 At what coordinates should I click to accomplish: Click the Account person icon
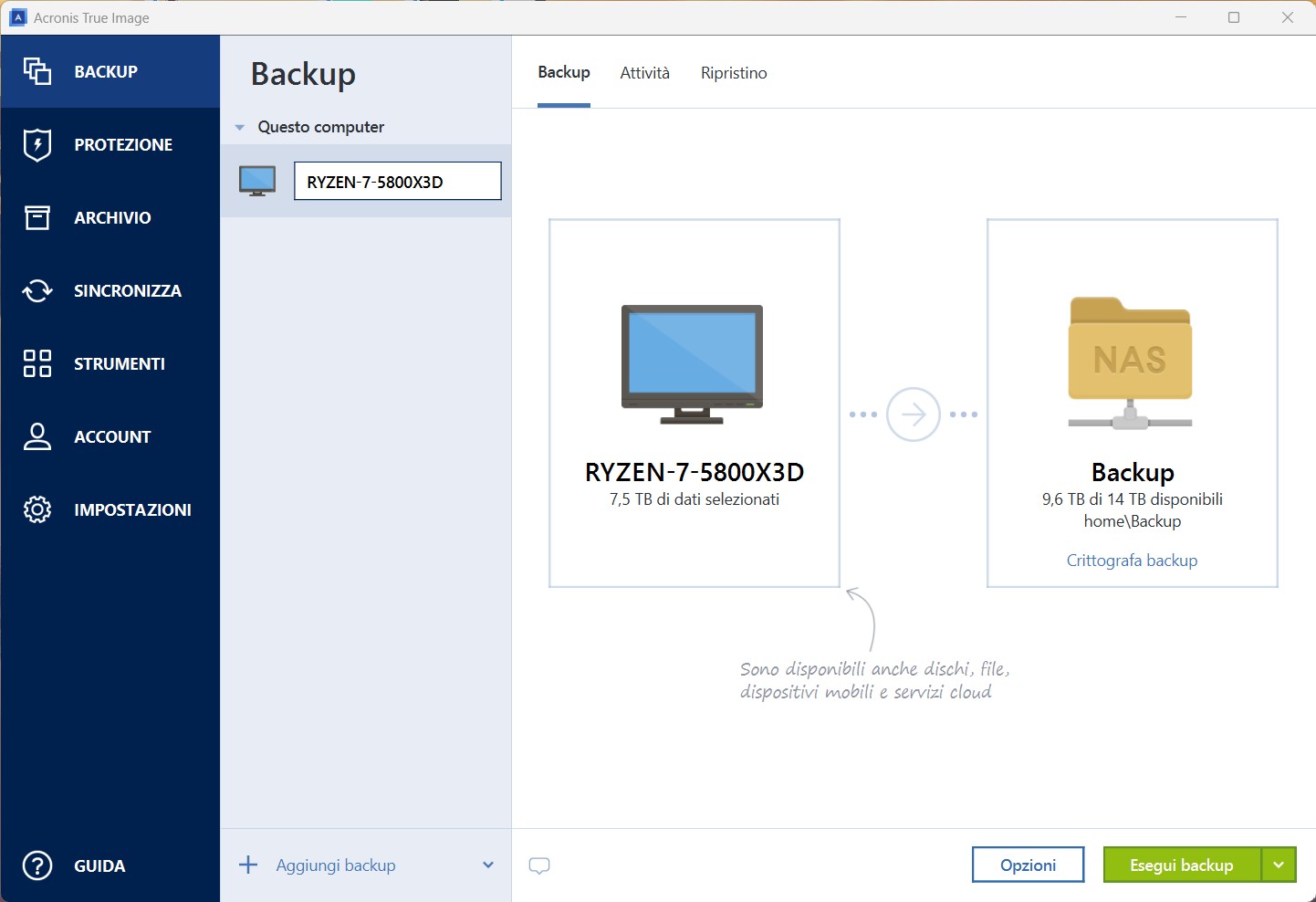click(x=37, y=436)
